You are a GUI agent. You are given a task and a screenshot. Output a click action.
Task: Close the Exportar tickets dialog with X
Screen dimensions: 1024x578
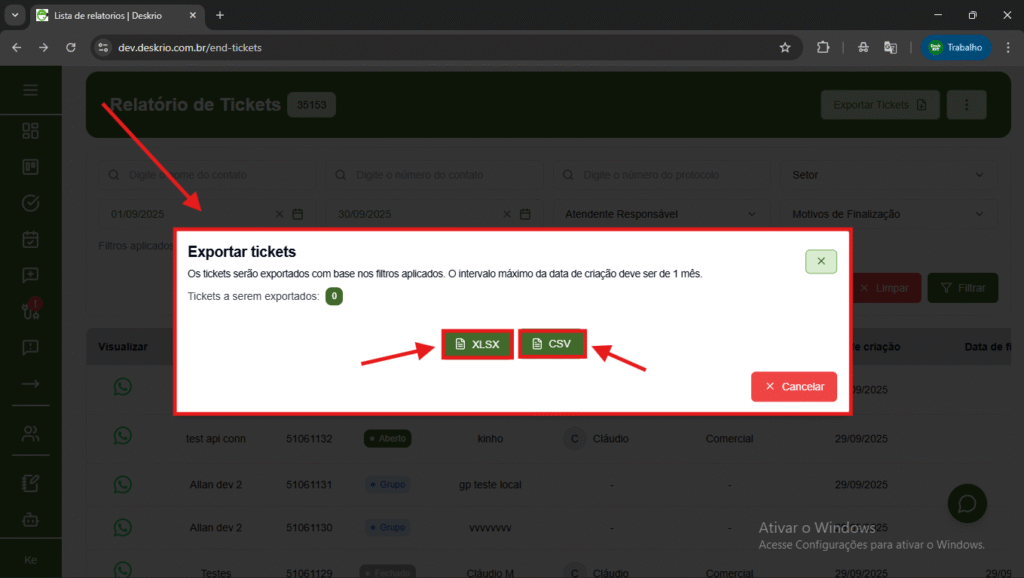coord(820,261)
